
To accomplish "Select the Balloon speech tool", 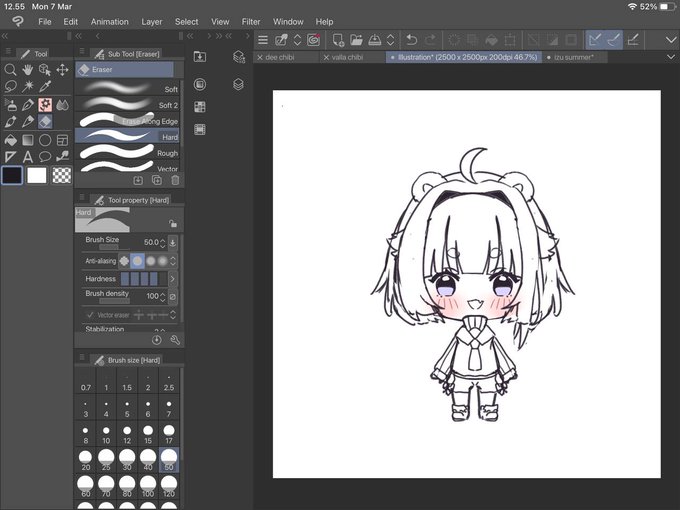I will [45, 157].
